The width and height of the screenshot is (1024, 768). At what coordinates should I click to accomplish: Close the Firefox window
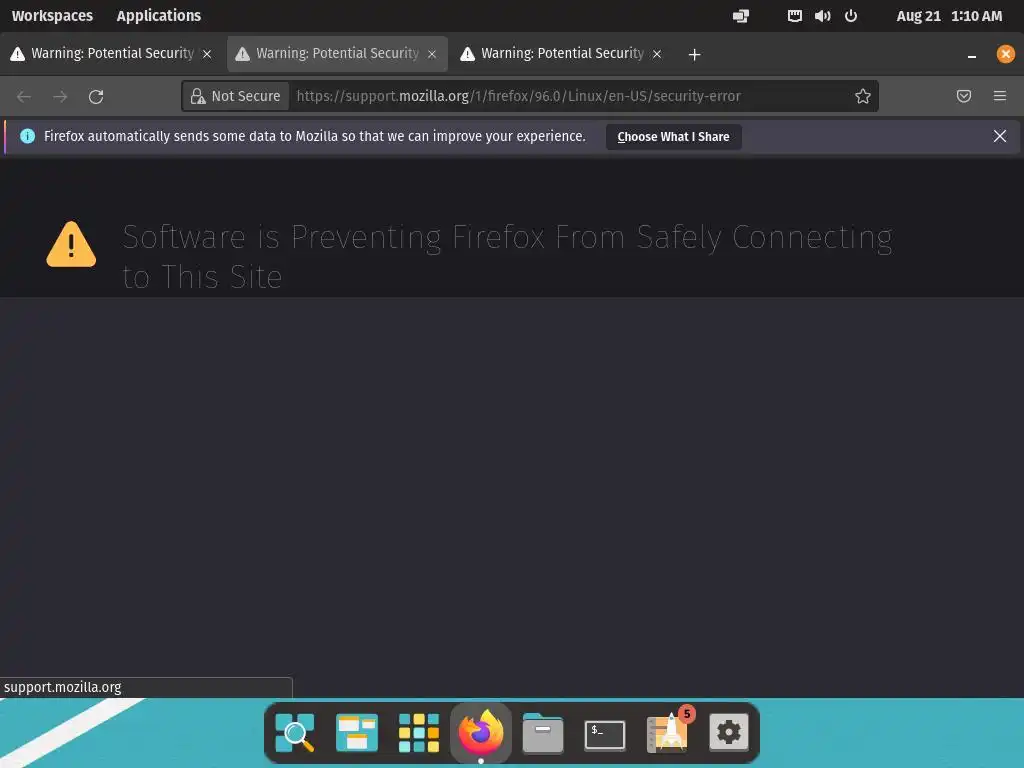coord(1005,54)
